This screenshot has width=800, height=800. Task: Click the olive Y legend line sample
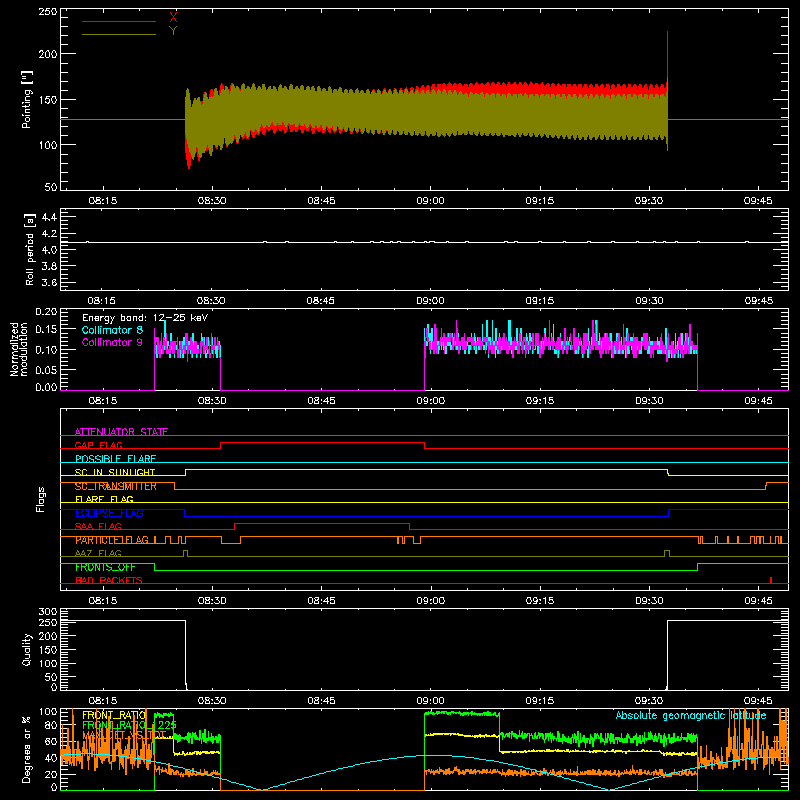(x=118, y=35)
